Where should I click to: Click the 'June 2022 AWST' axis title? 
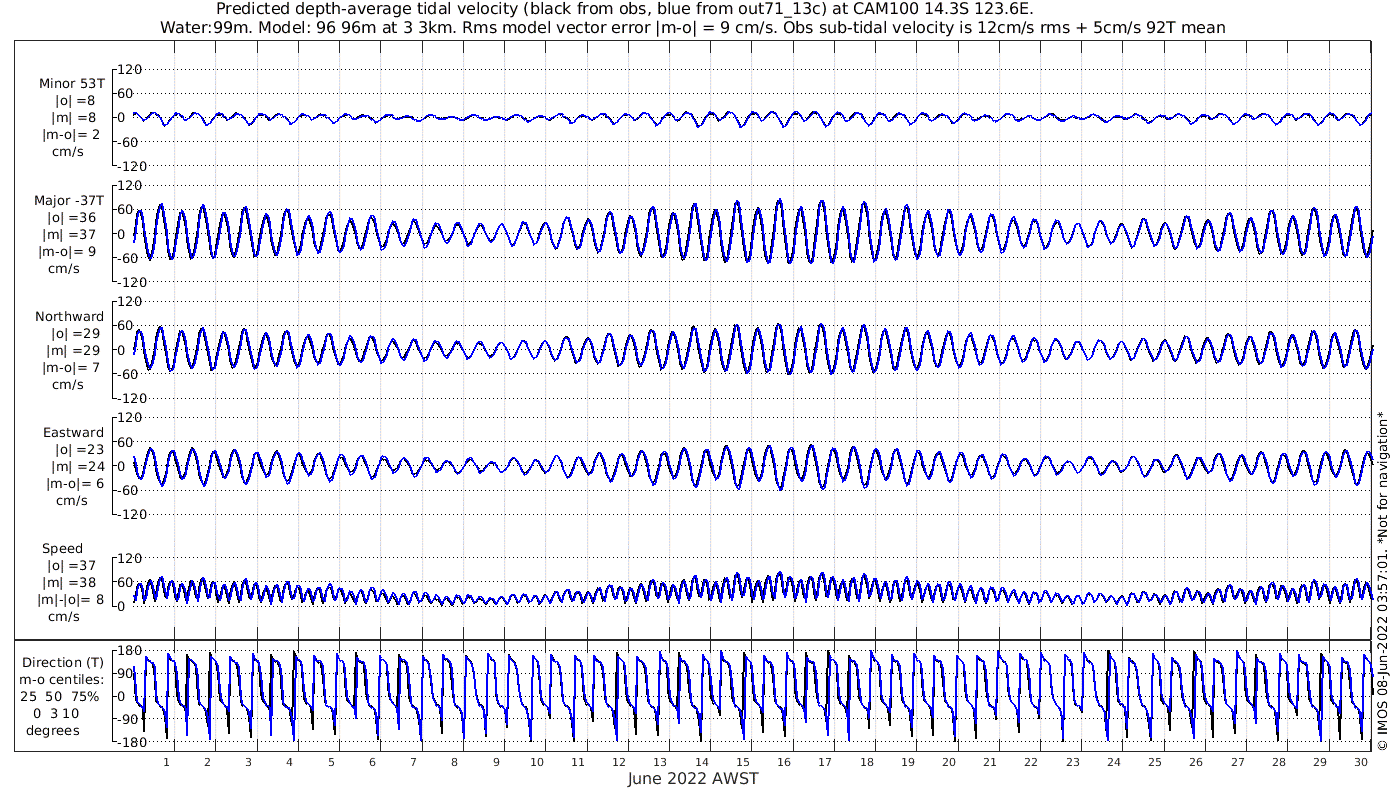693,779
